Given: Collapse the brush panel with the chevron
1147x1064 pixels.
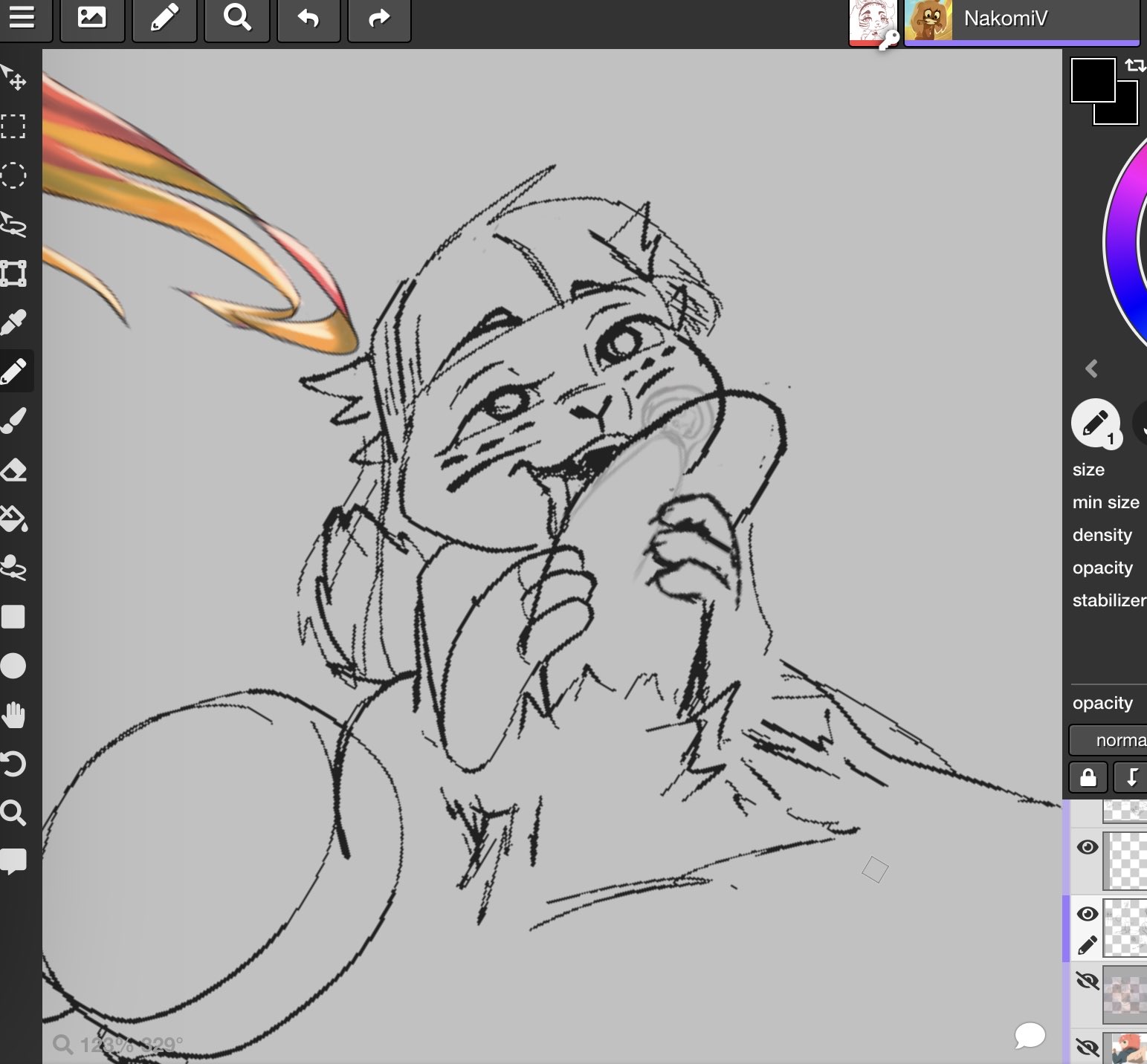Looking at the screenshot, I should [1091, 369].
